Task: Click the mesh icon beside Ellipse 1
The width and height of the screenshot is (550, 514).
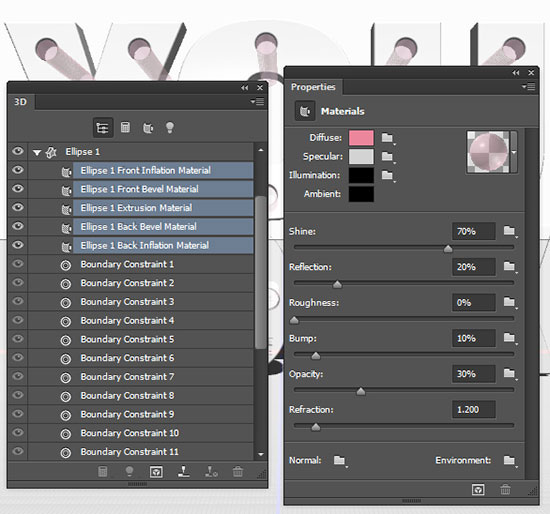Action: [51, 152]
